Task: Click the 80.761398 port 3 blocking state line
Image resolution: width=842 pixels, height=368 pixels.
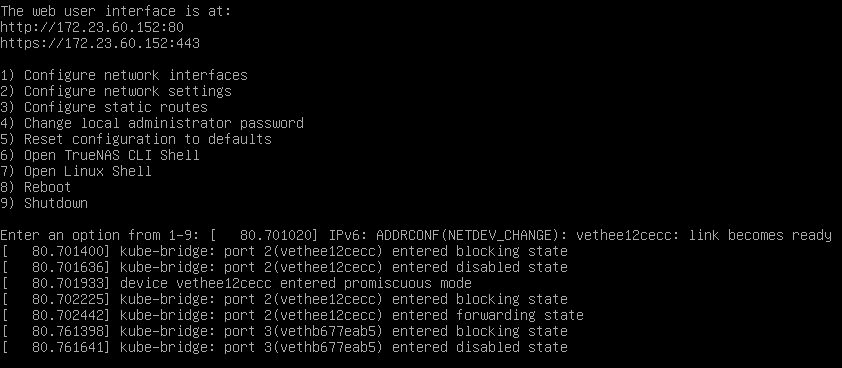Action: pos(284,331)
